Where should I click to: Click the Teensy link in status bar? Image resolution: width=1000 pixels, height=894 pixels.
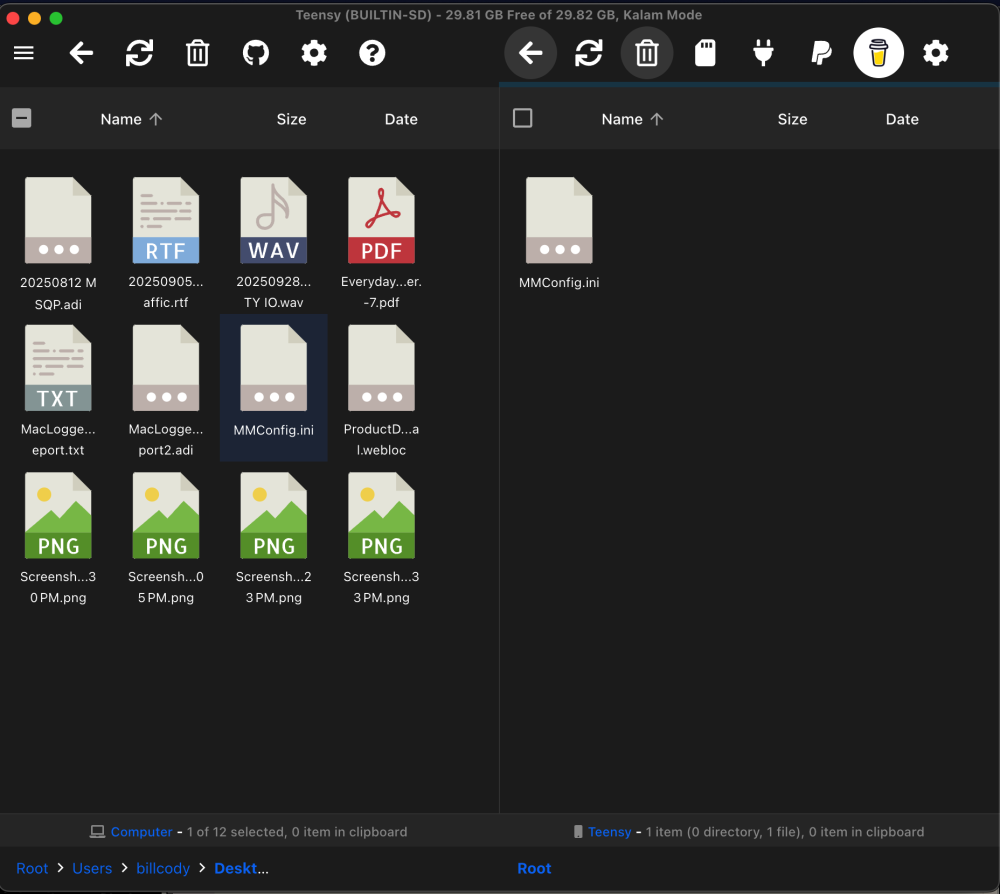[610, 832]
